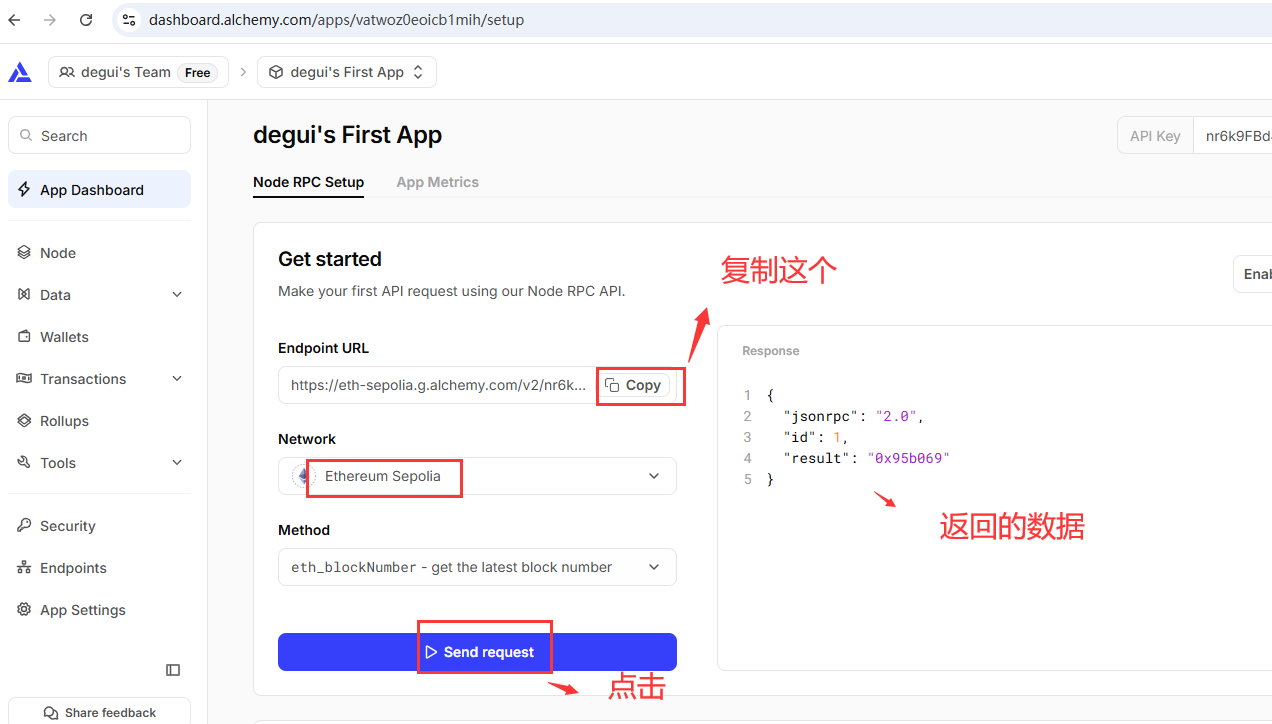The image size is (1272, 724).
Task: Copy the Endpoint URL
Action: coord(634,385)
